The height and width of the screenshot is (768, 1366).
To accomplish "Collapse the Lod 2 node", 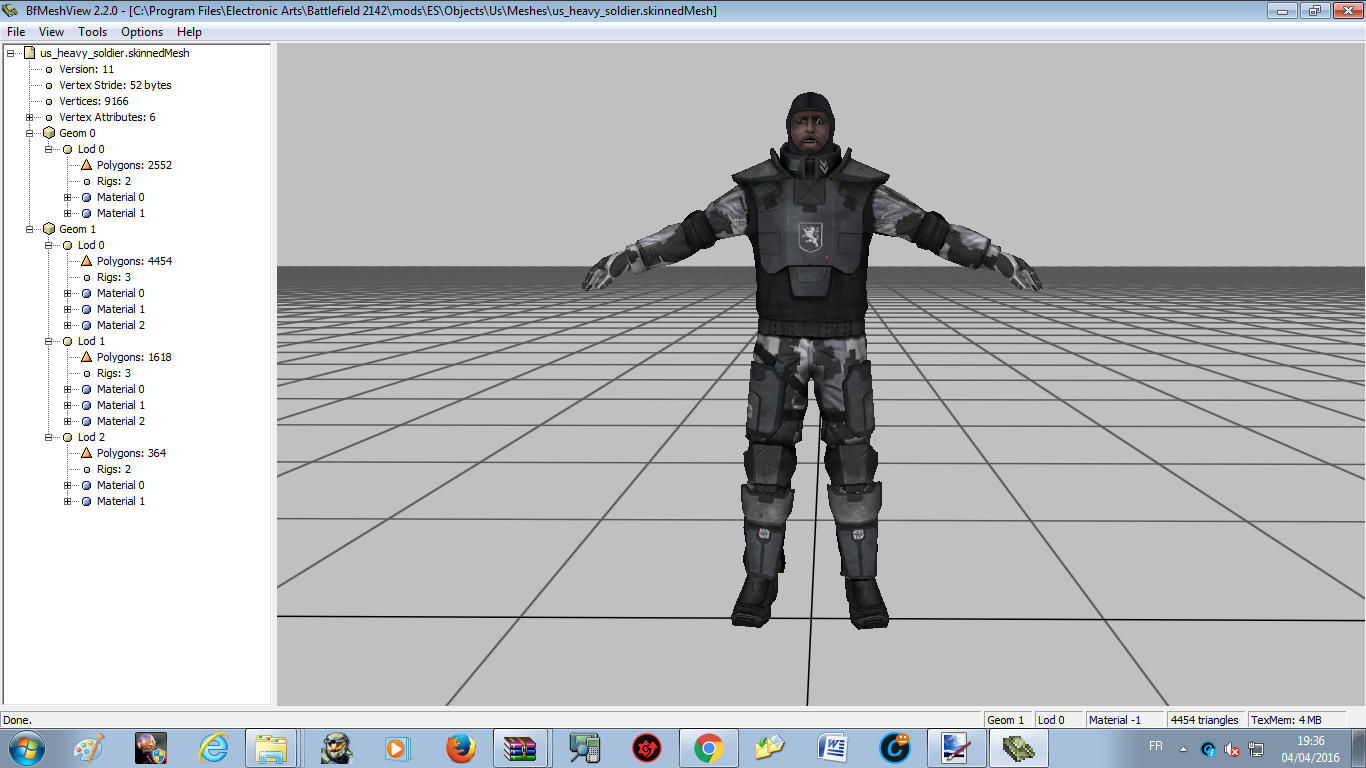I will click(x=48, y=437).
